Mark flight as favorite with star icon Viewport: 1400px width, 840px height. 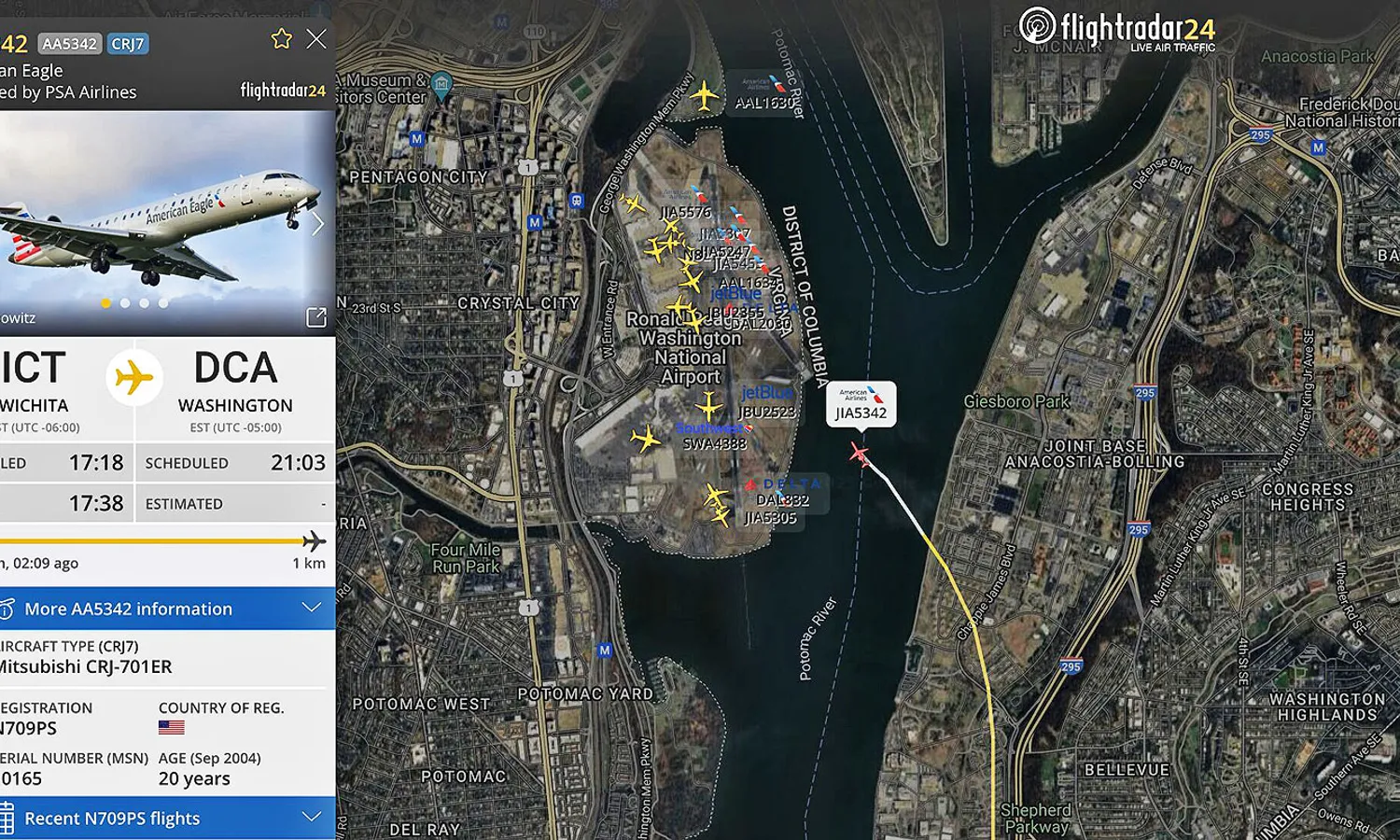(281, 38)
